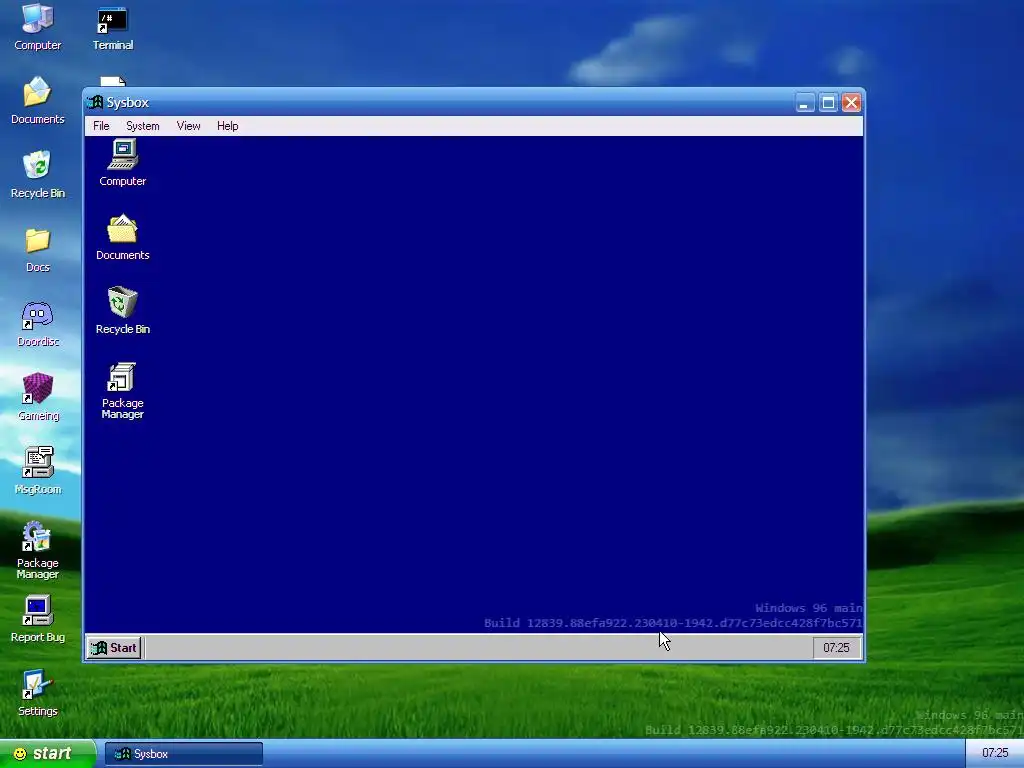
Task: Click the Sysbox title bar icon
Action: [x=95, y=103]
